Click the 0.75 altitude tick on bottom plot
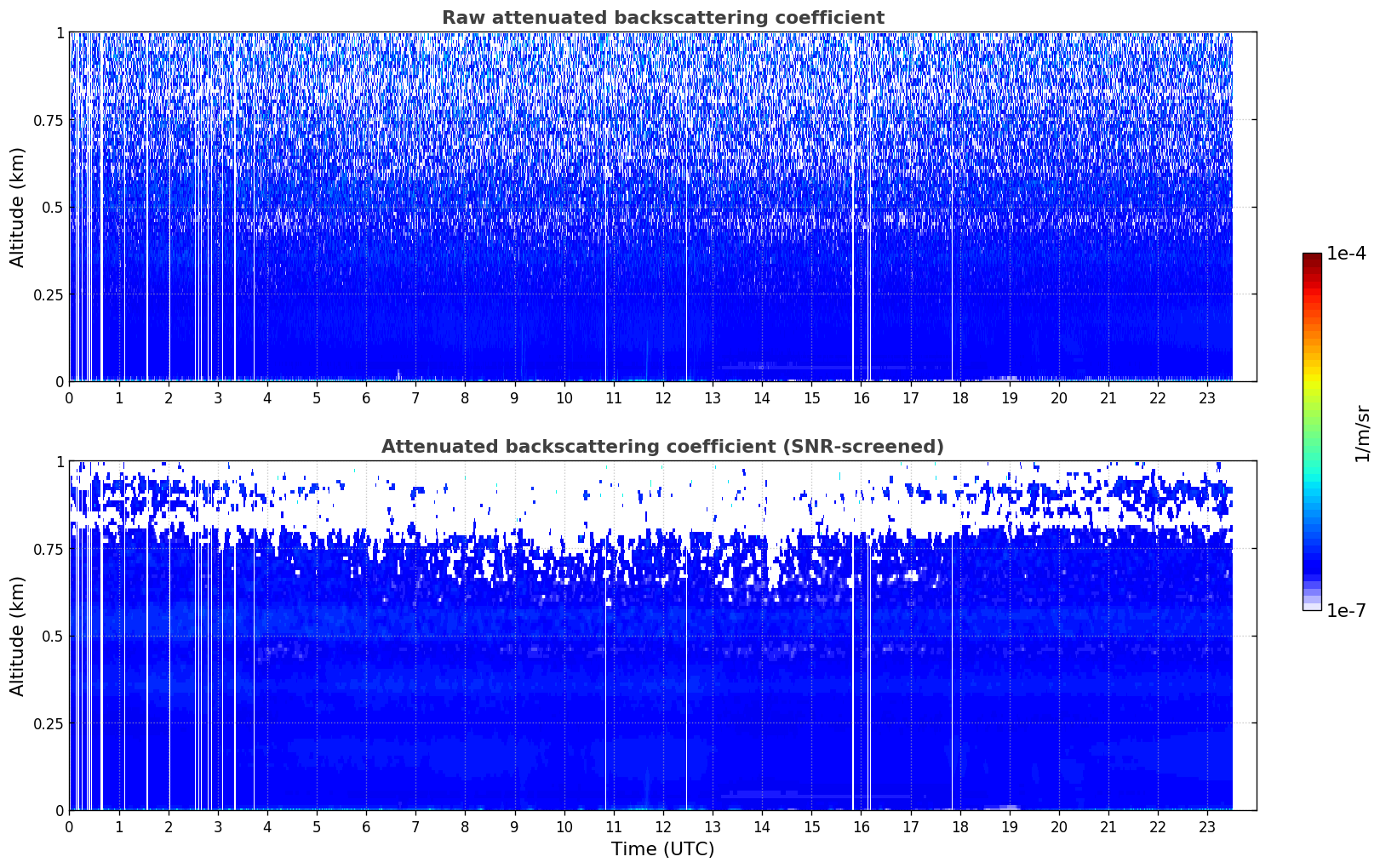 click(49, 549)
